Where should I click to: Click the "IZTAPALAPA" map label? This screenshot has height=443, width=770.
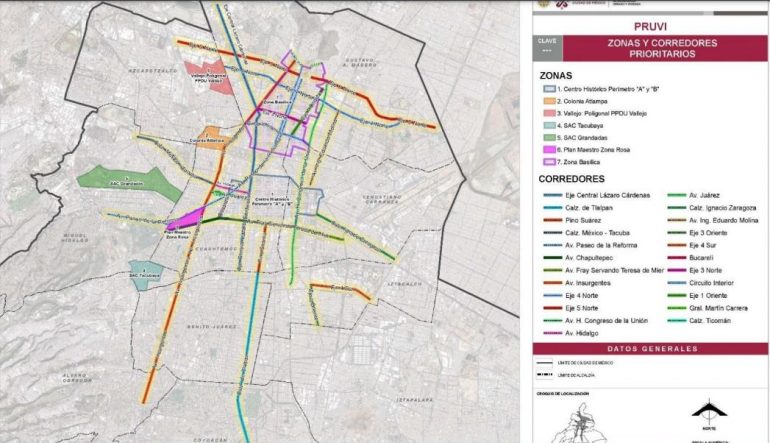(416, 400)
